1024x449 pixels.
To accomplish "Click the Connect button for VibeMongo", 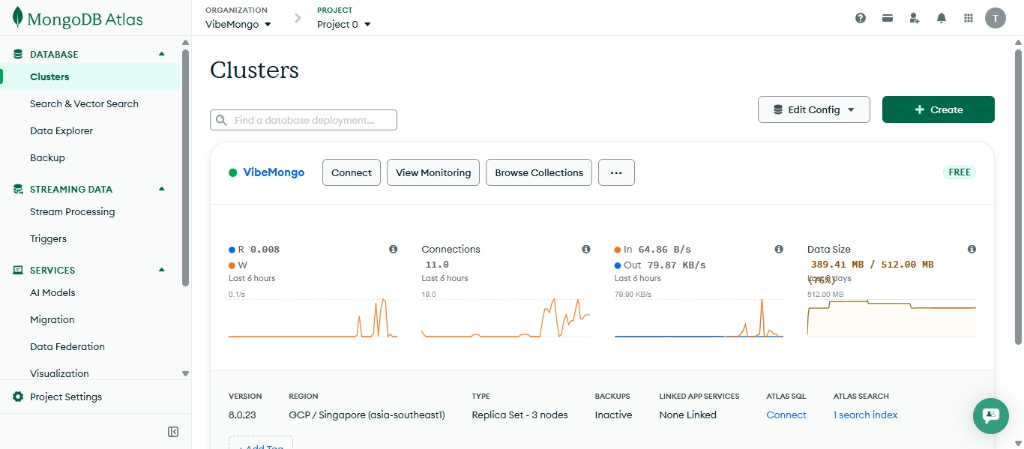I will pos(351,173).
